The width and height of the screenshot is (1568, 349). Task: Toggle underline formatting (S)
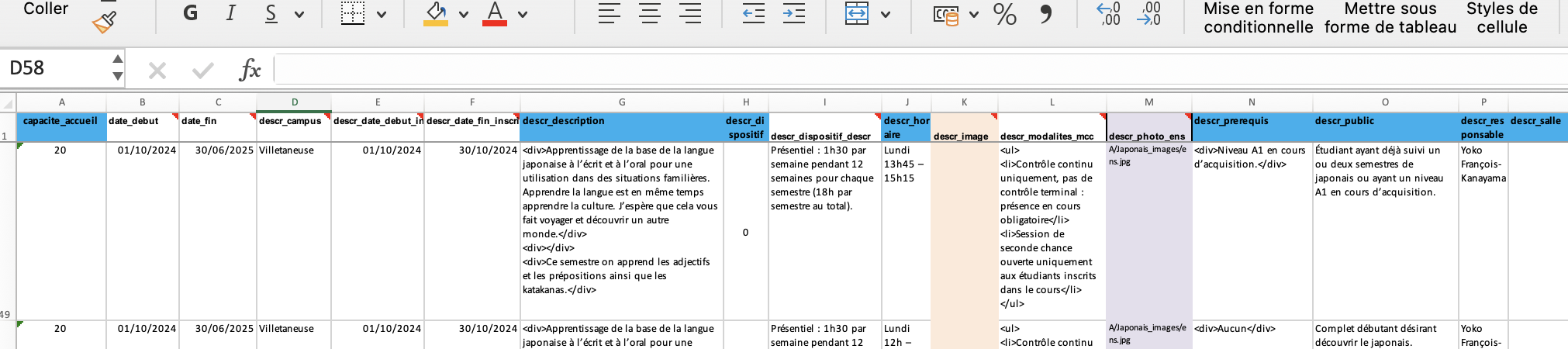click(x=271, y=13)
